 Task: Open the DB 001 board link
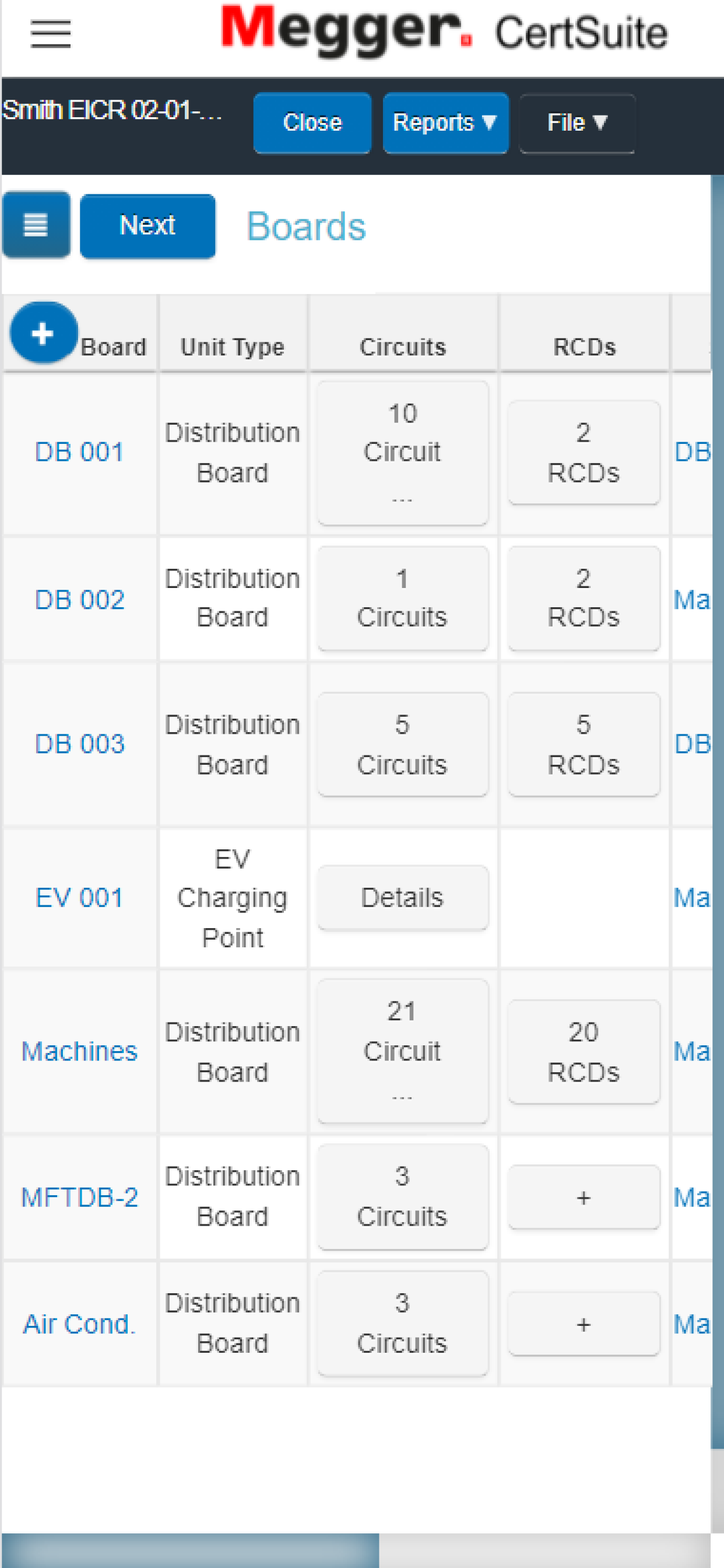(80, 452)
